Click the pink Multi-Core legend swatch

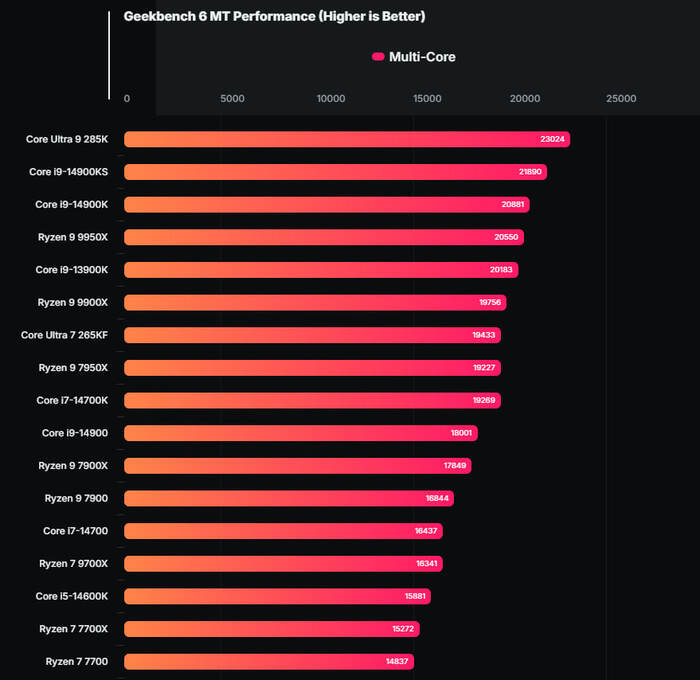pos(378,57)
